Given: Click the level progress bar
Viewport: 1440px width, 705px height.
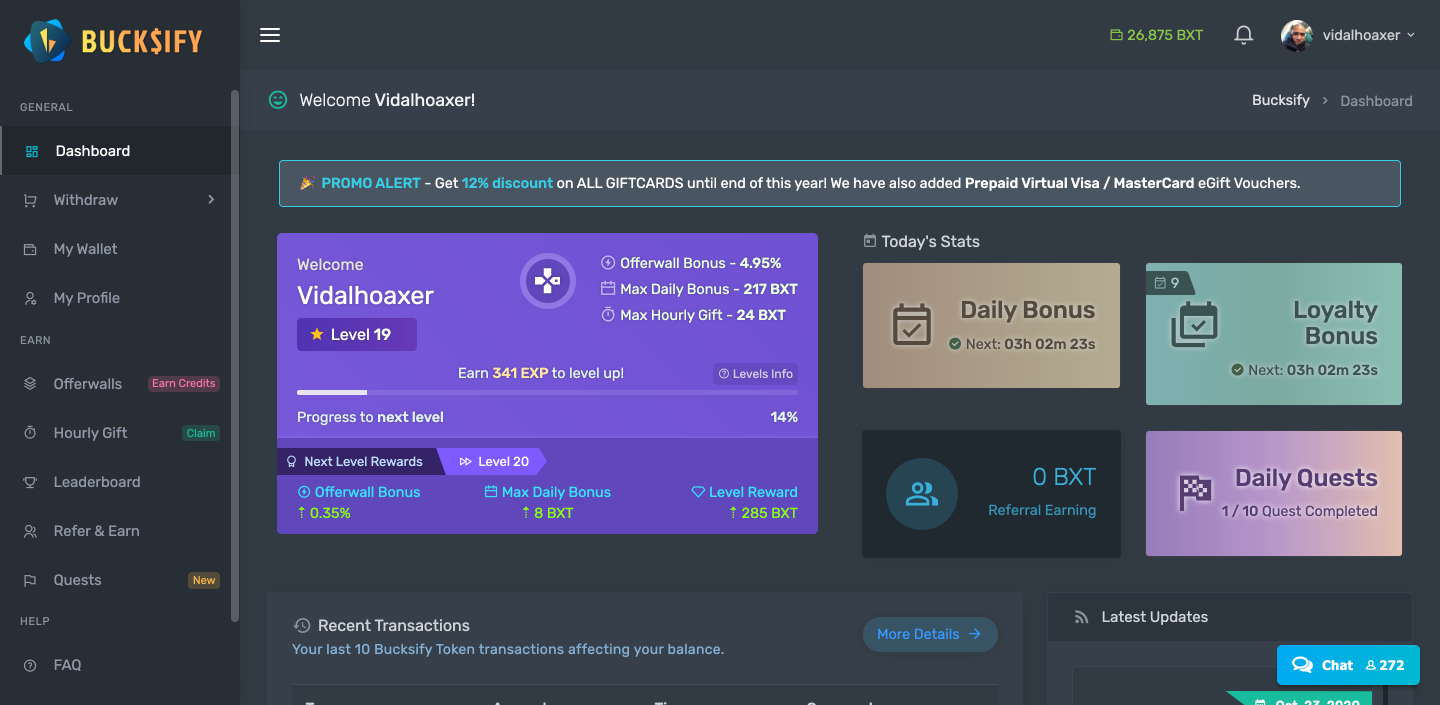Looking at the screenshot, I should click(x=547, y=393).
